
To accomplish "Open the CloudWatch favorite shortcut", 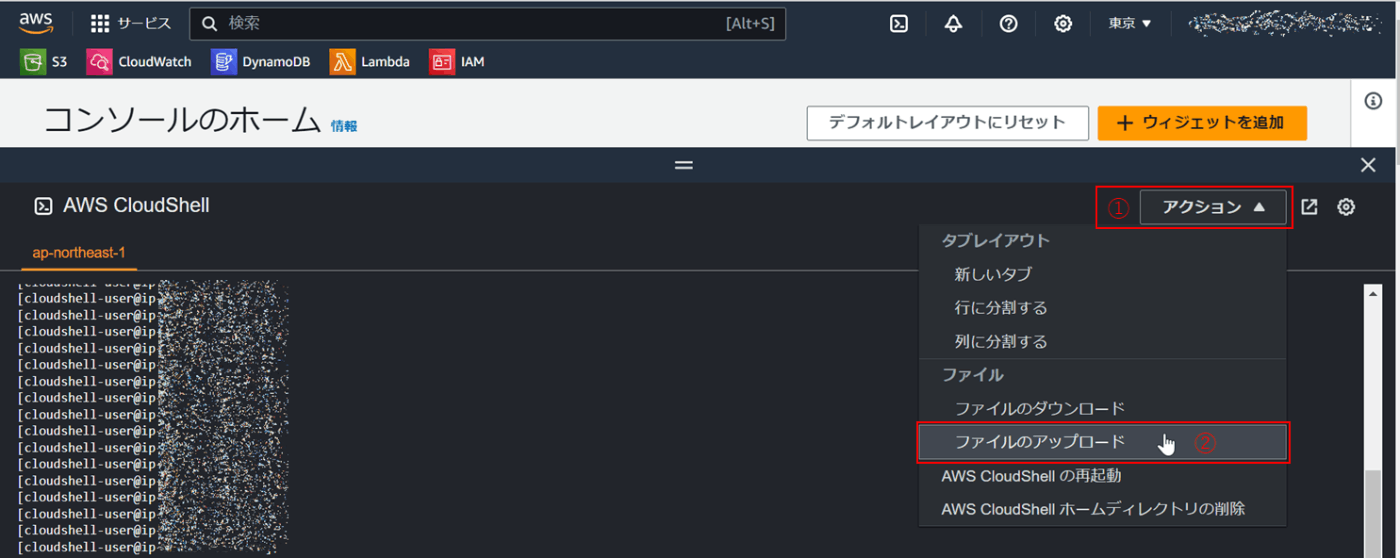I will click(x=139, y=62).
